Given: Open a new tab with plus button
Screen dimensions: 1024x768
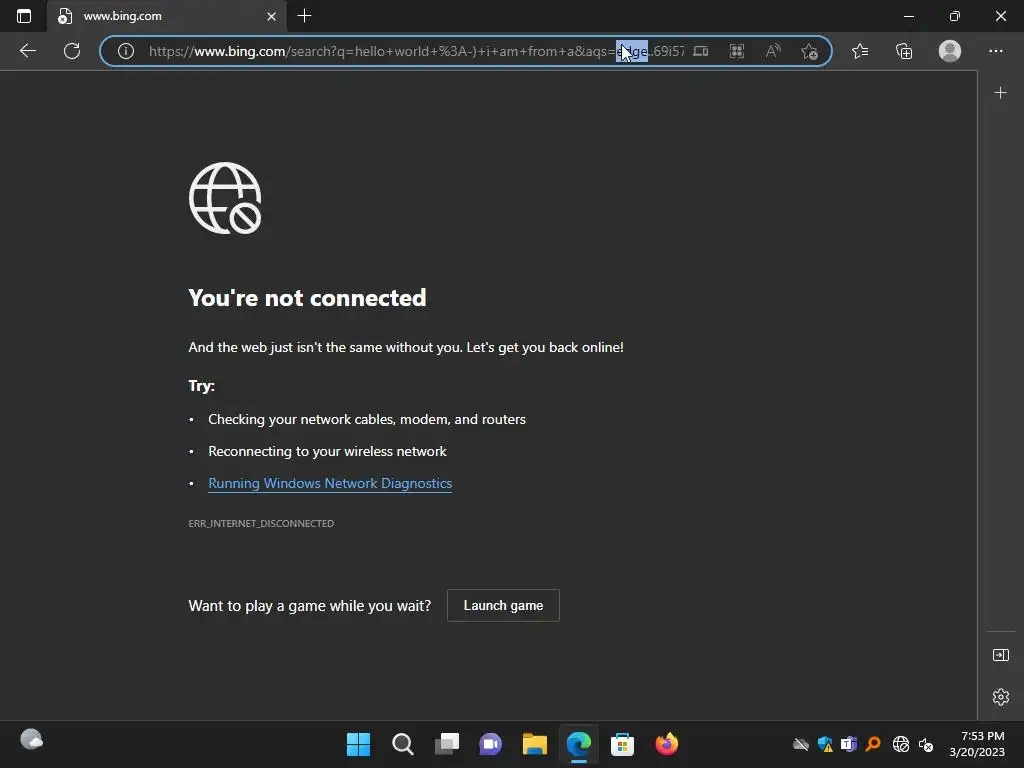Looking at the screenshot, I should (x=304, y=16).
